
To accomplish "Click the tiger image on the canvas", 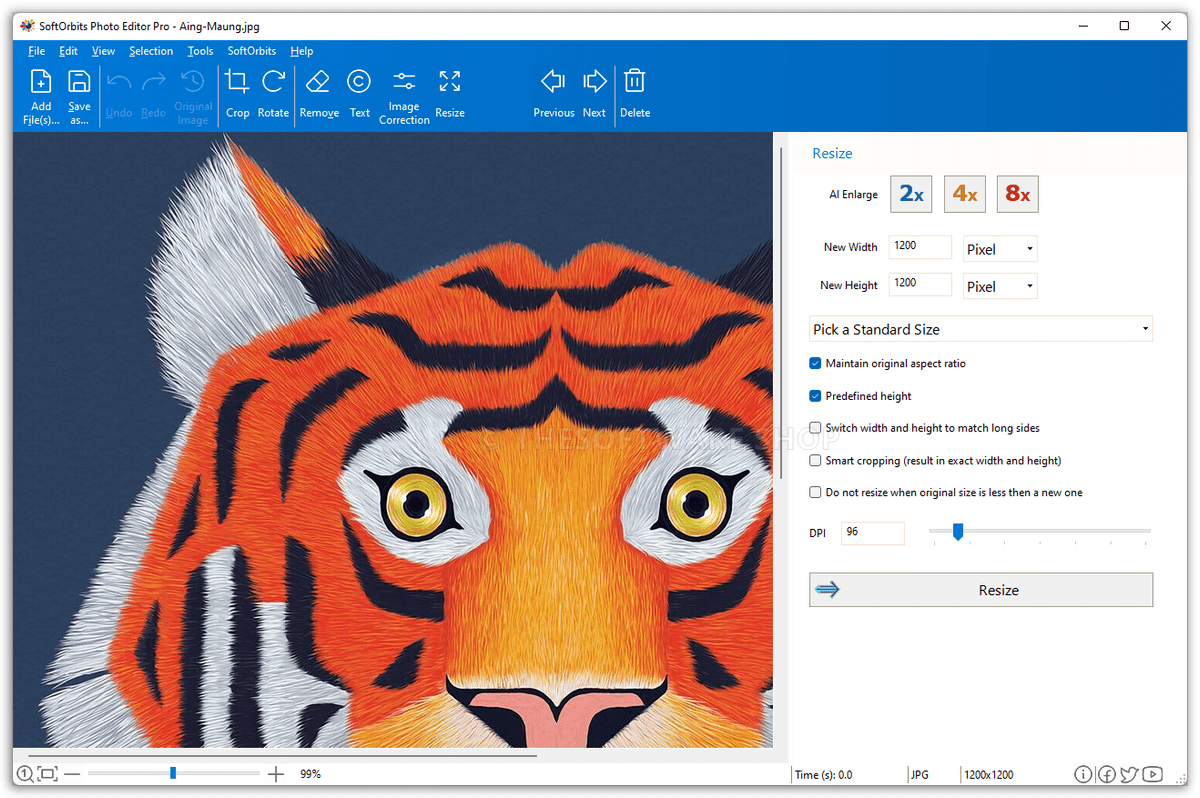I will click(x=393, y=440).
